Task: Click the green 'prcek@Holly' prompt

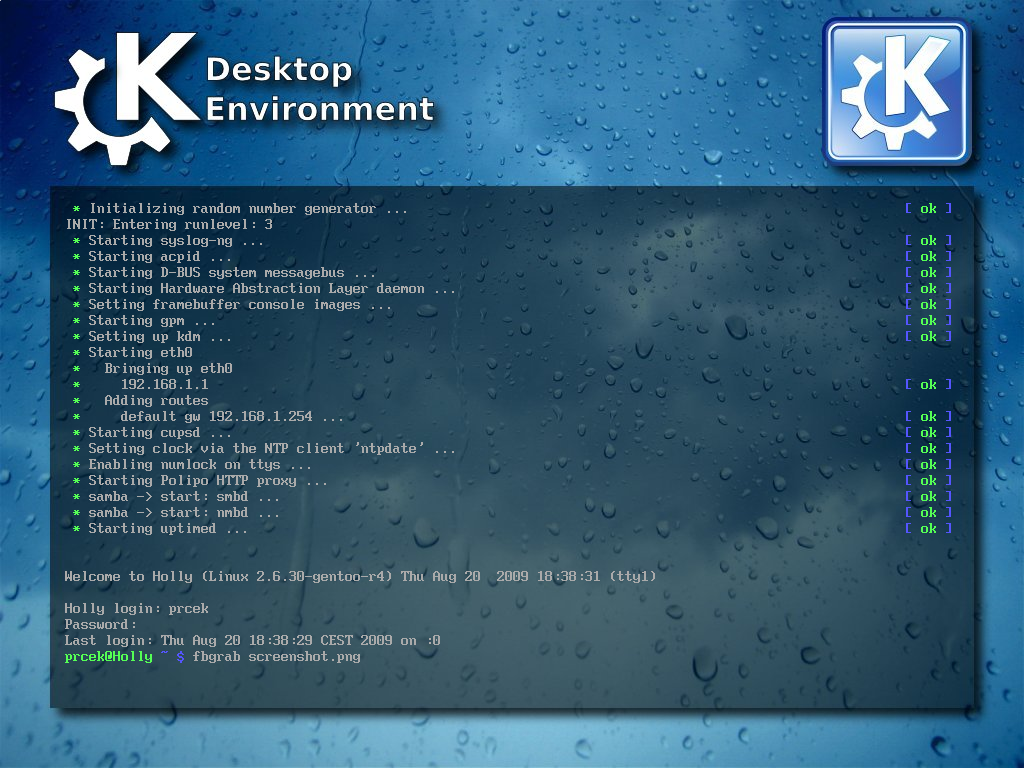Action: click(108, 657)
